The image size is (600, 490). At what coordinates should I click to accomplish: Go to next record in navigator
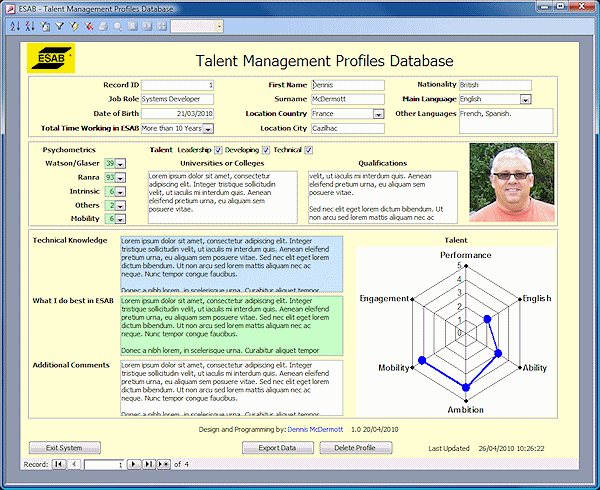coord(134,464)
